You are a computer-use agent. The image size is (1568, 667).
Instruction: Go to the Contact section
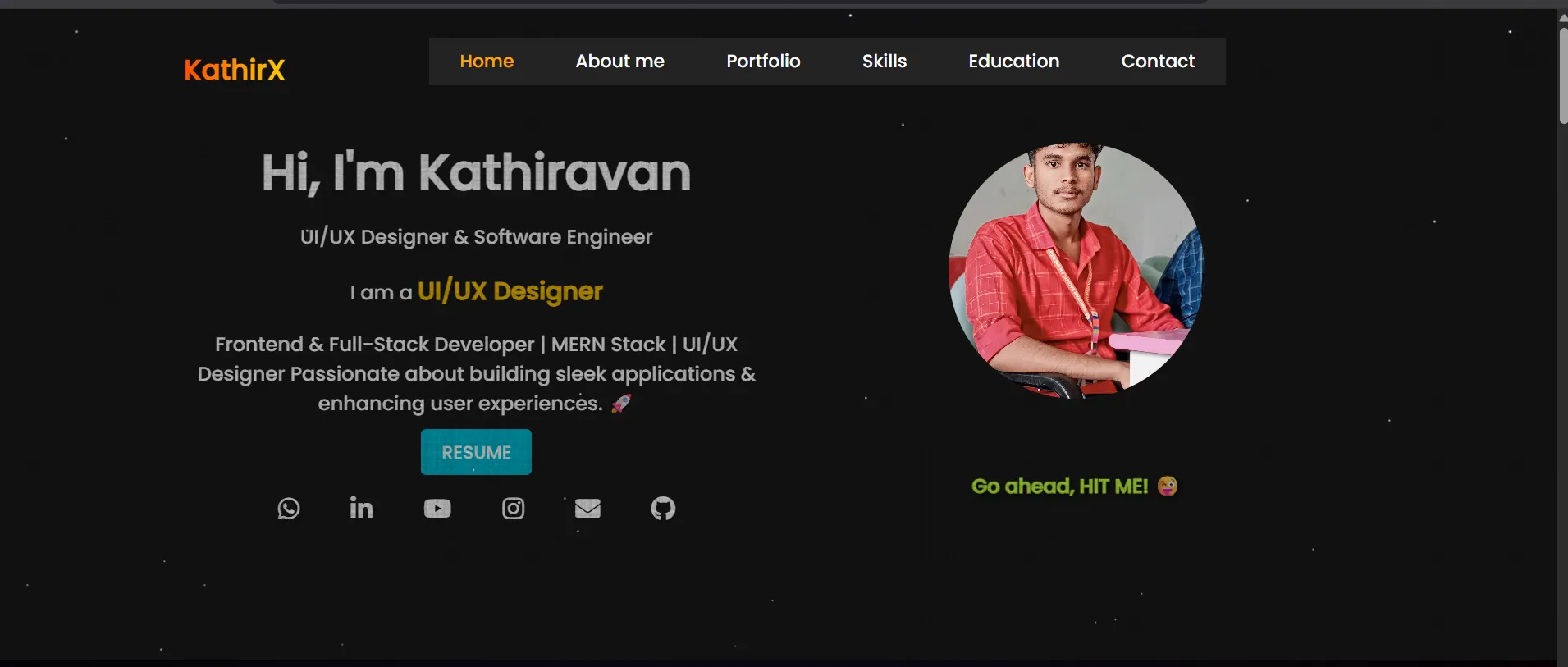[1158, 62]
